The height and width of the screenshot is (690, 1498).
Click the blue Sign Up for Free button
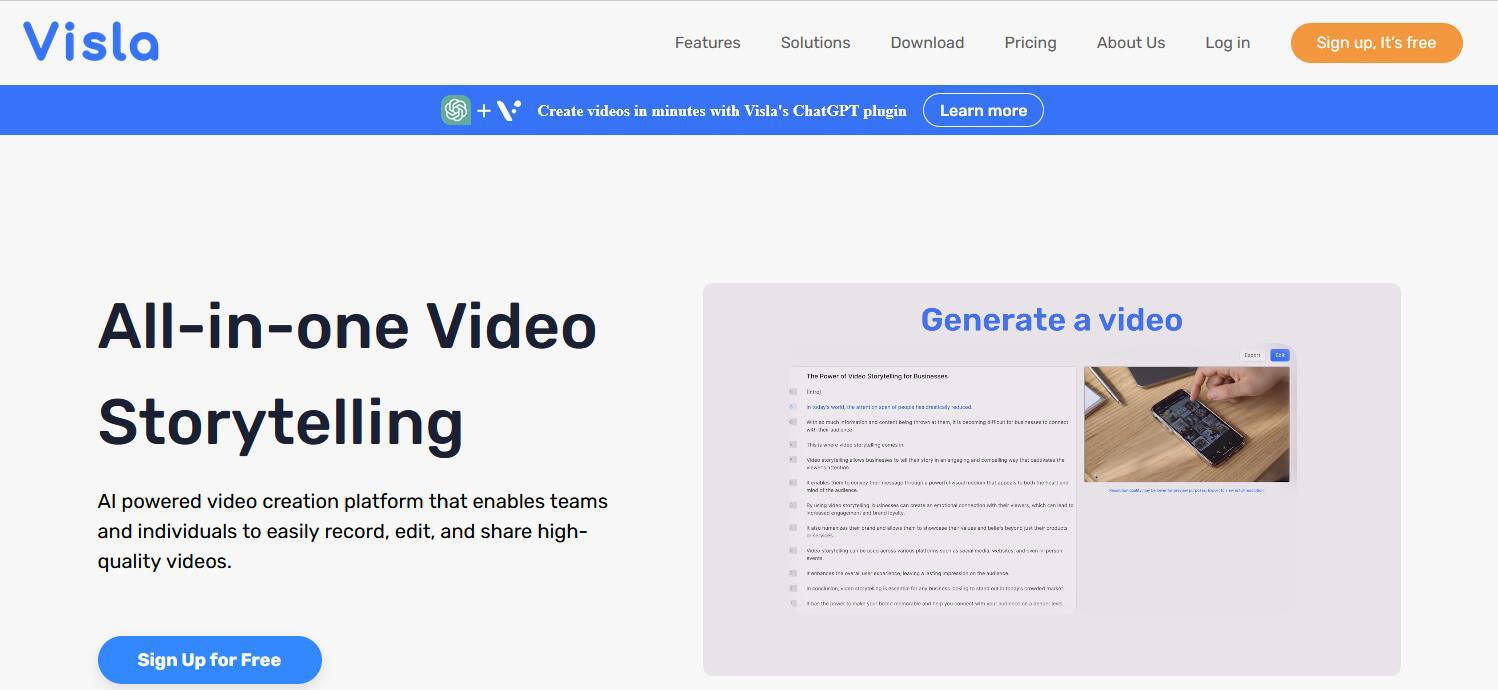[210, 660]
